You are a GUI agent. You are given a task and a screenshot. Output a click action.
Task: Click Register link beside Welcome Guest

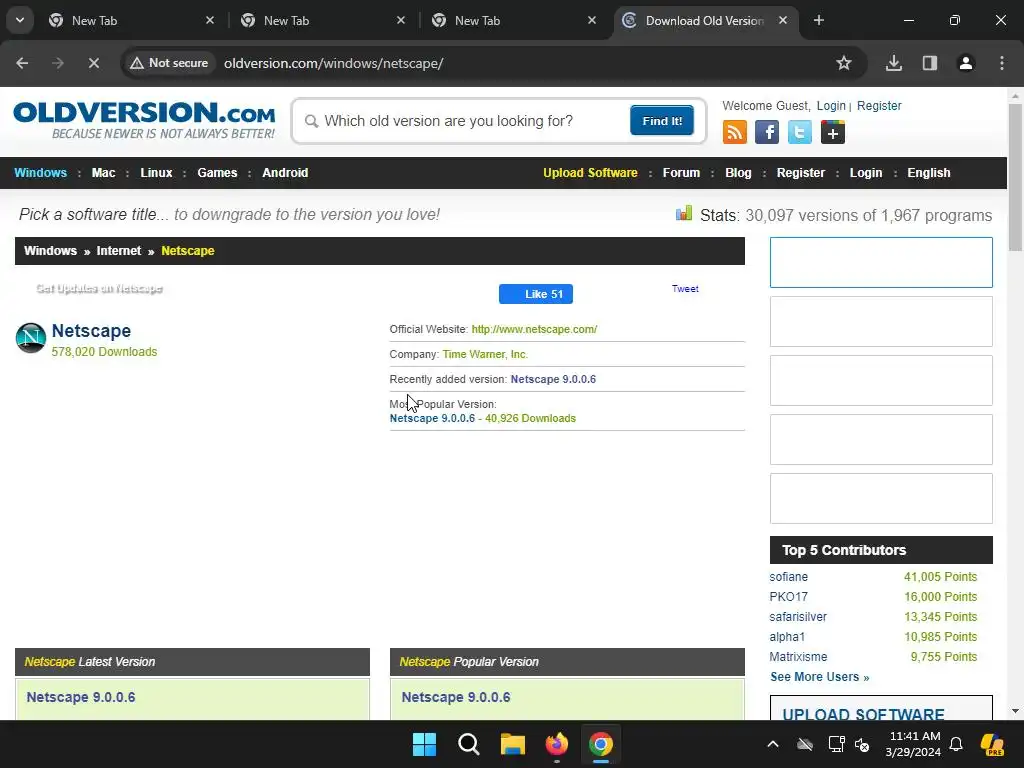click(x=879, y=106)
